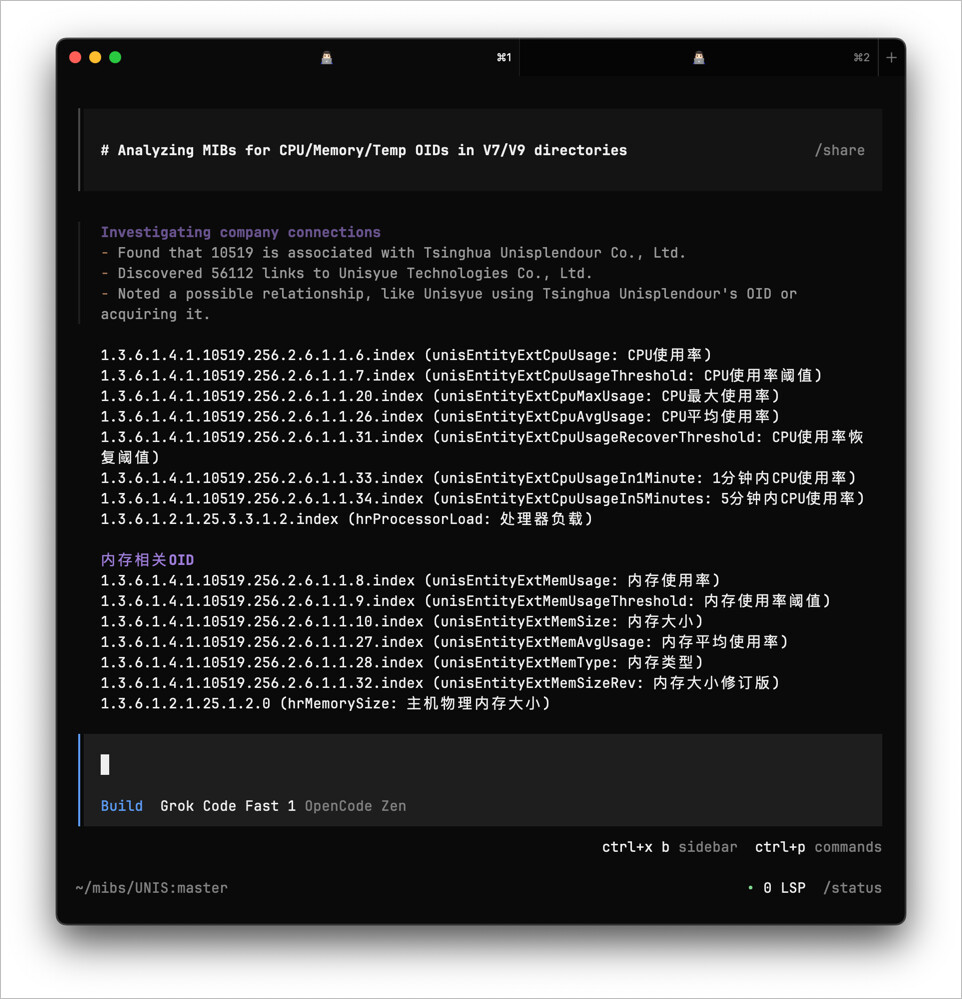The image size is (962, 999).
Task: Click the ctrl+x b sidebar hint
Action: click(x=669, y=847)
